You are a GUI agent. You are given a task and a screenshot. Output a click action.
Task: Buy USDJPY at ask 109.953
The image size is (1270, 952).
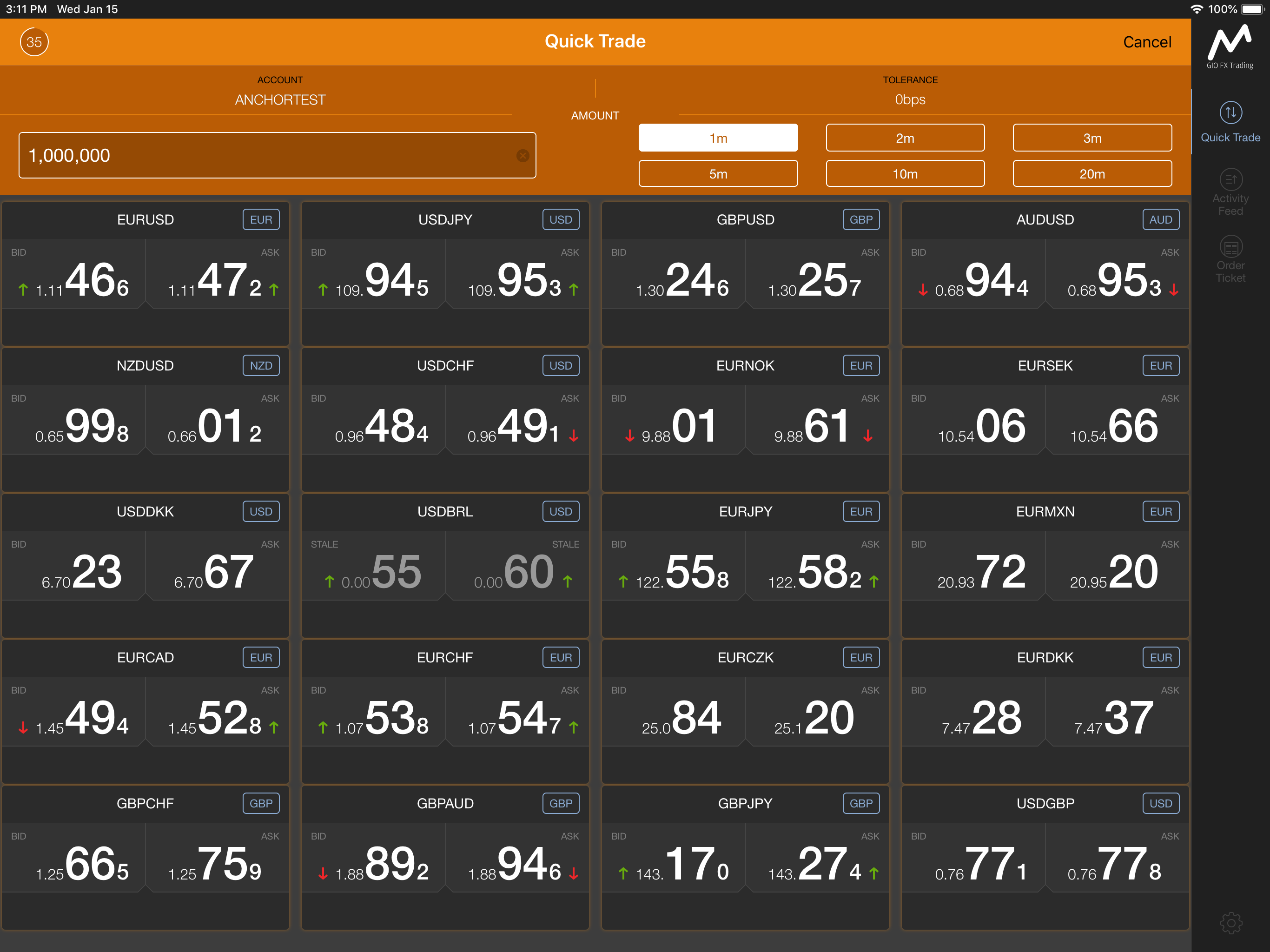(517, 274)
